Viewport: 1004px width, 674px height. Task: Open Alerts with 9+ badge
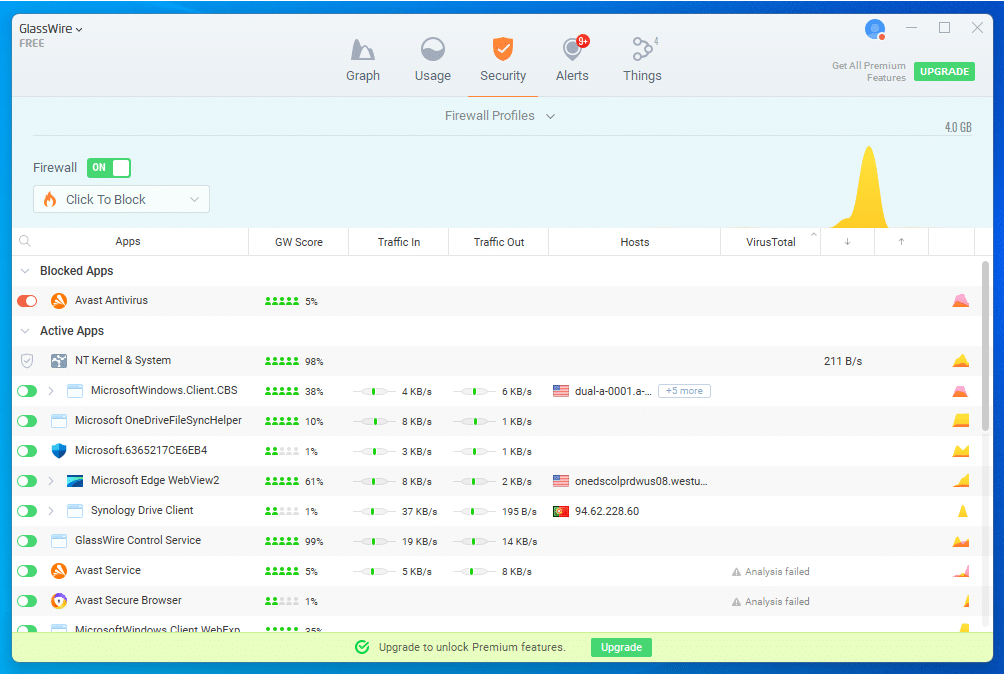point(574,48)
